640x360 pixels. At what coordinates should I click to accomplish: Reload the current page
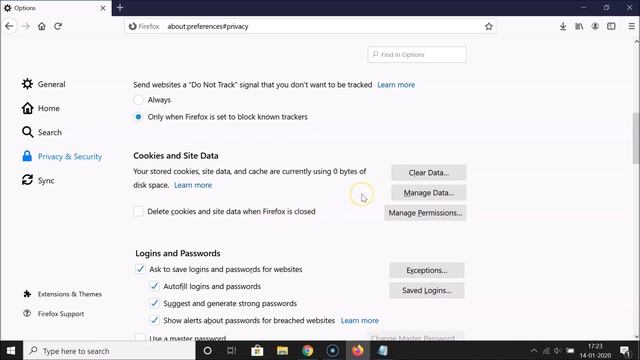[x=58, y=26]
